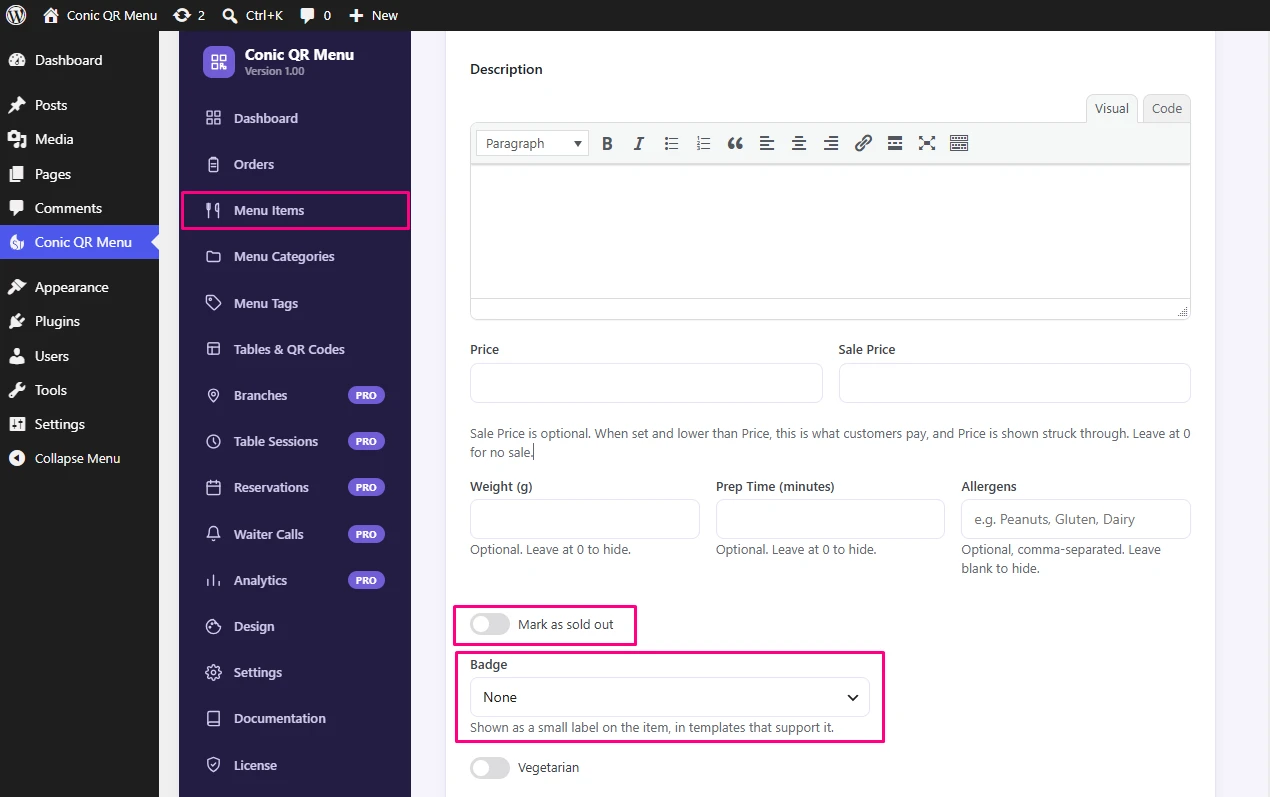Switch editor to Code tab
1270x797 pixels.
1167,108
